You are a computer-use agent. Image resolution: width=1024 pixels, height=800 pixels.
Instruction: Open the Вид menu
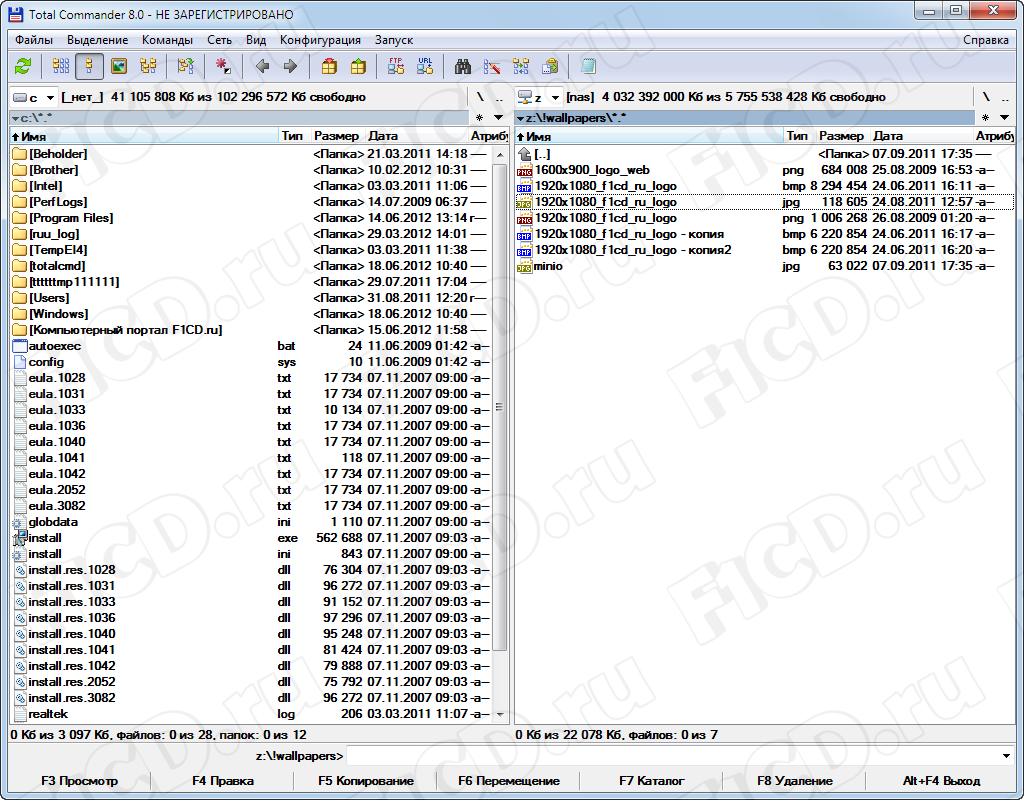click(256, 40)
